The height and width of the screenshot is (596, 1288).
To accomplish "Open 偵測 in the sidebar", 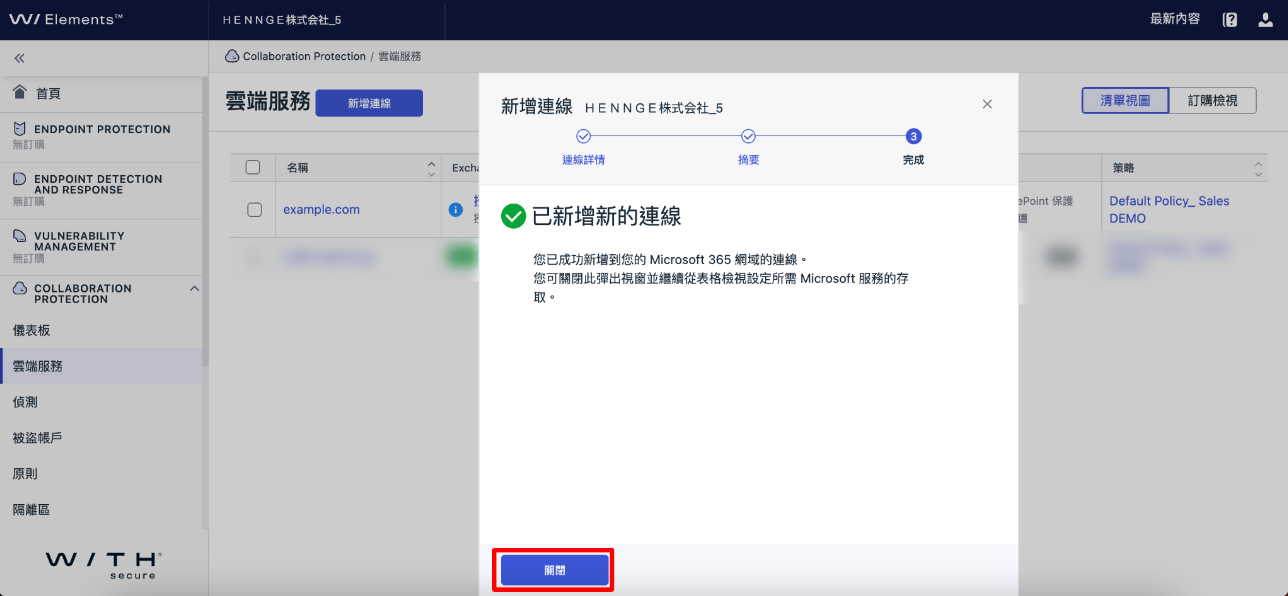I will tap(102, 402).
